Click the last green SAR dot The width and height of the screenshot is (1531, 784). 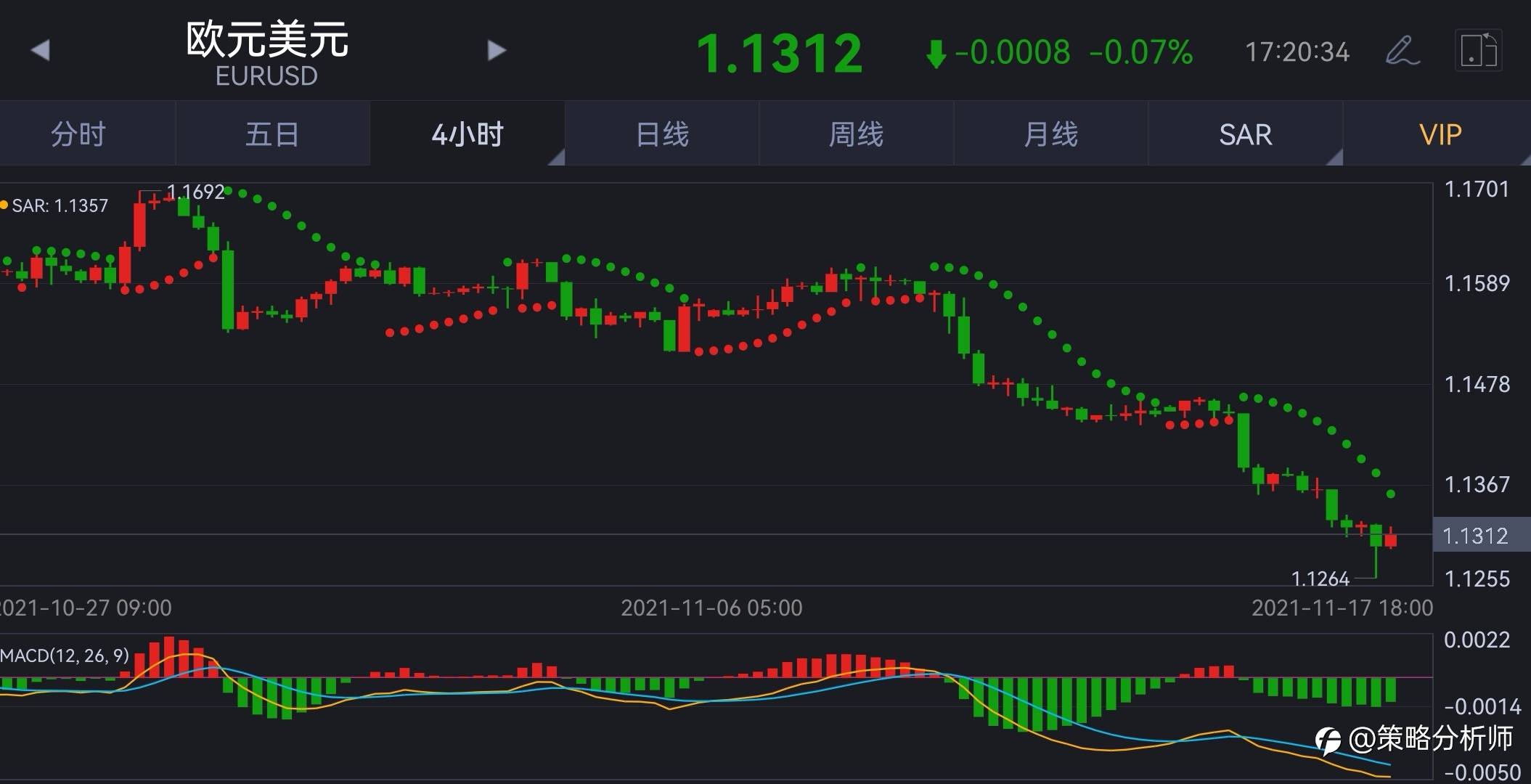click(x=1391, y=494)
